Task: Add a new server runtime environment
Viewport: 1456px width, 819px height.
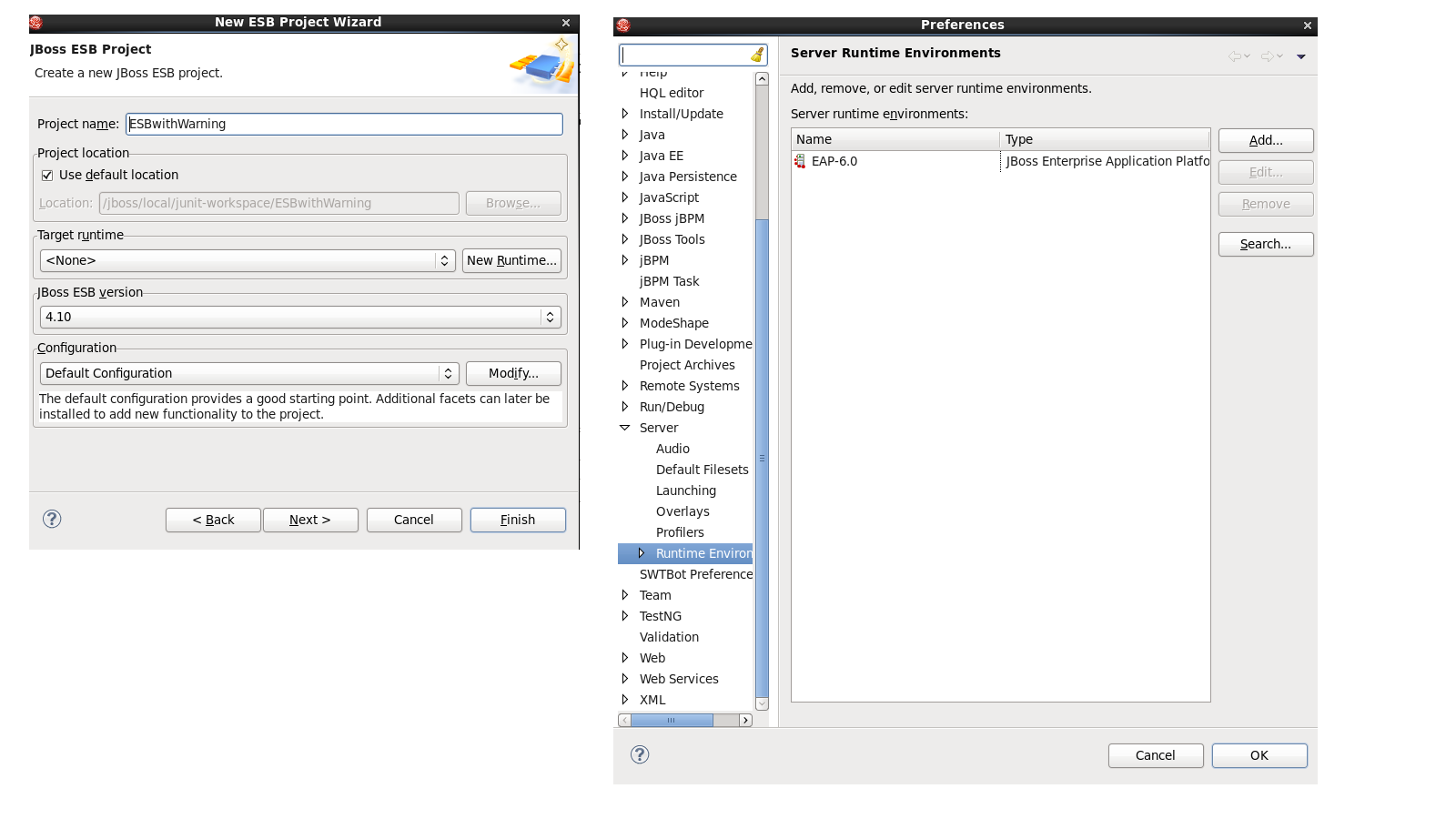Action: [1266, 140]
